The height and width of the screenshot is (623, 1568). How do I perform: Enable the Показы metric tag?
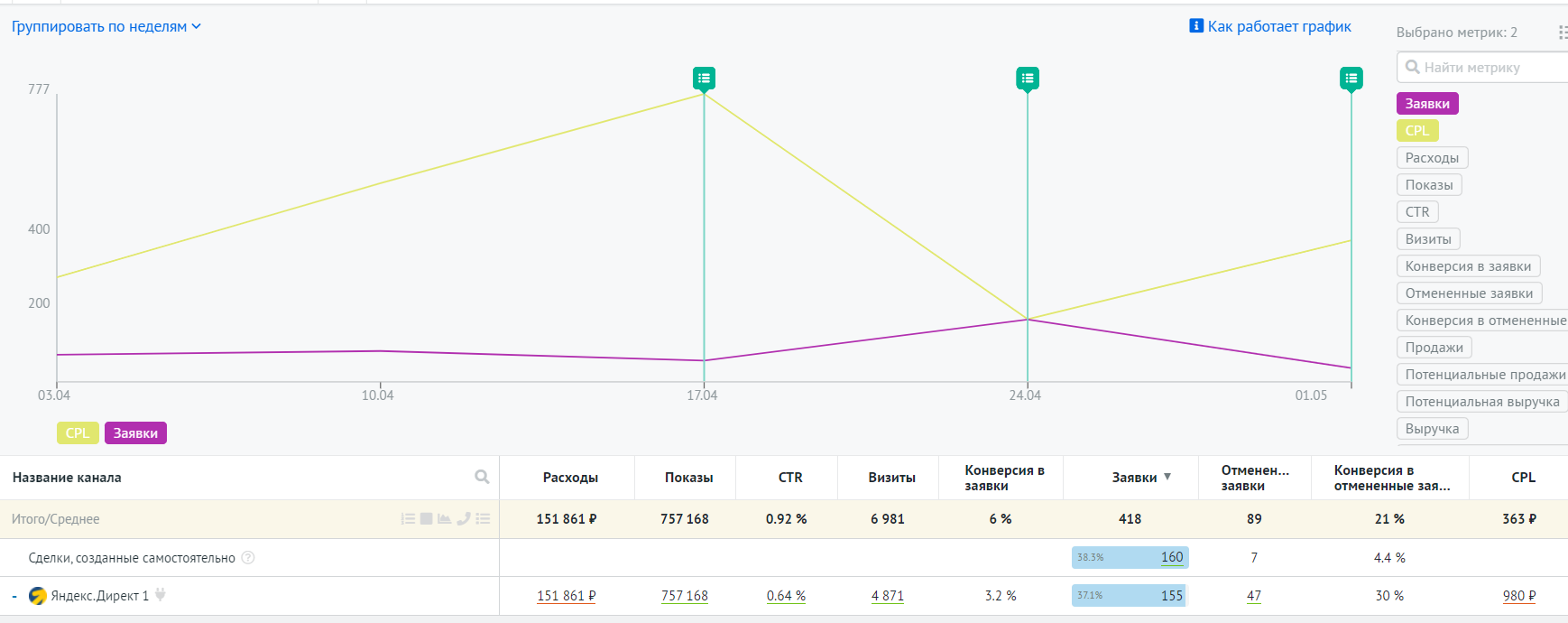click(1428, 185)
